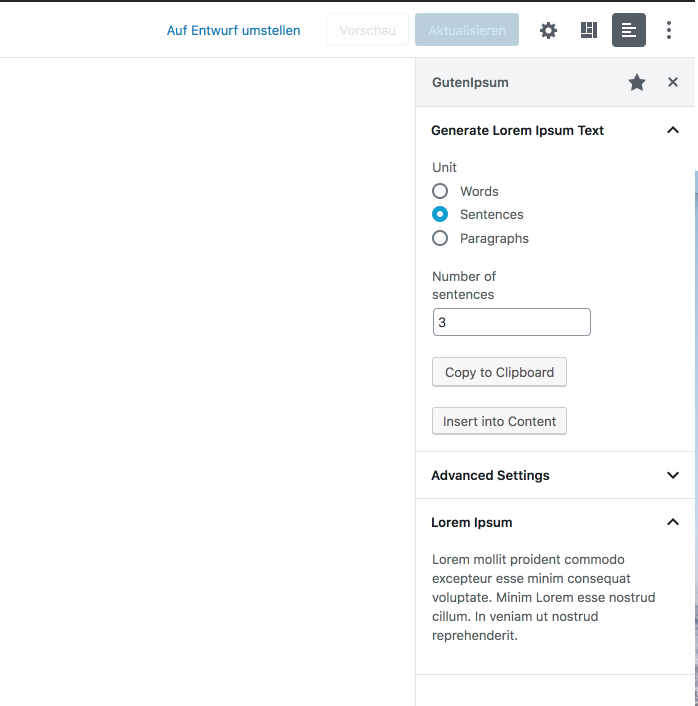Click the Aktualisieren update button
This screenshot has width=698, height=706.
(467, 30)
